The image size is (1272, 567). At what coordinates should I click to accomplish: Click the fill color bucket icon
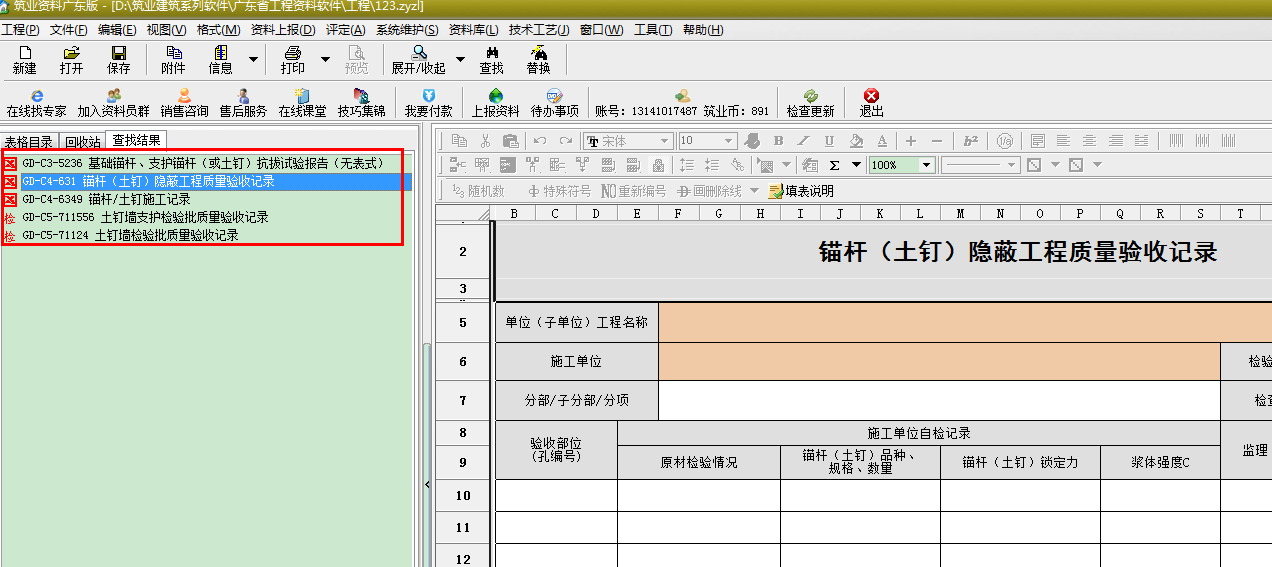[x=856, y=141]
